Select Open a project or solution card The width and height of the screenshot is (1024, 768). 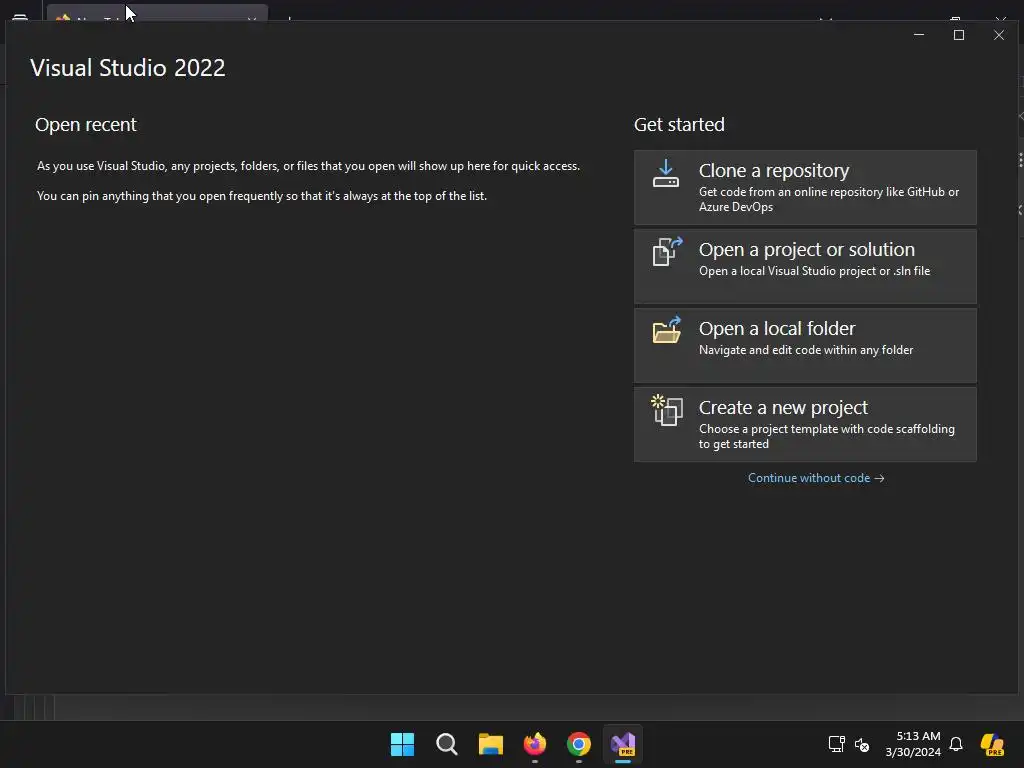805,266
